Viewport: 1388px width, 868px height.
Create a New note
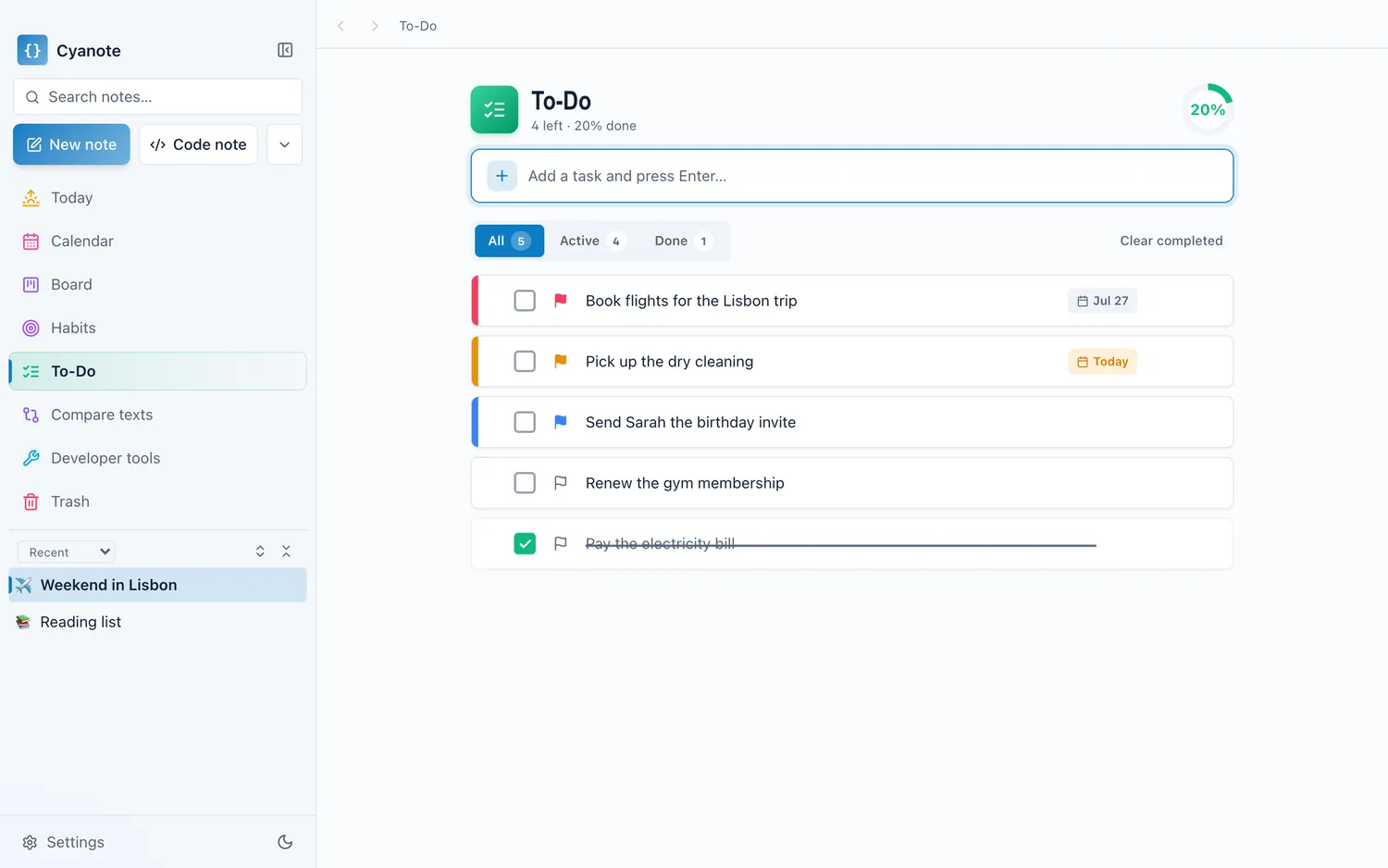coord(71,144)
